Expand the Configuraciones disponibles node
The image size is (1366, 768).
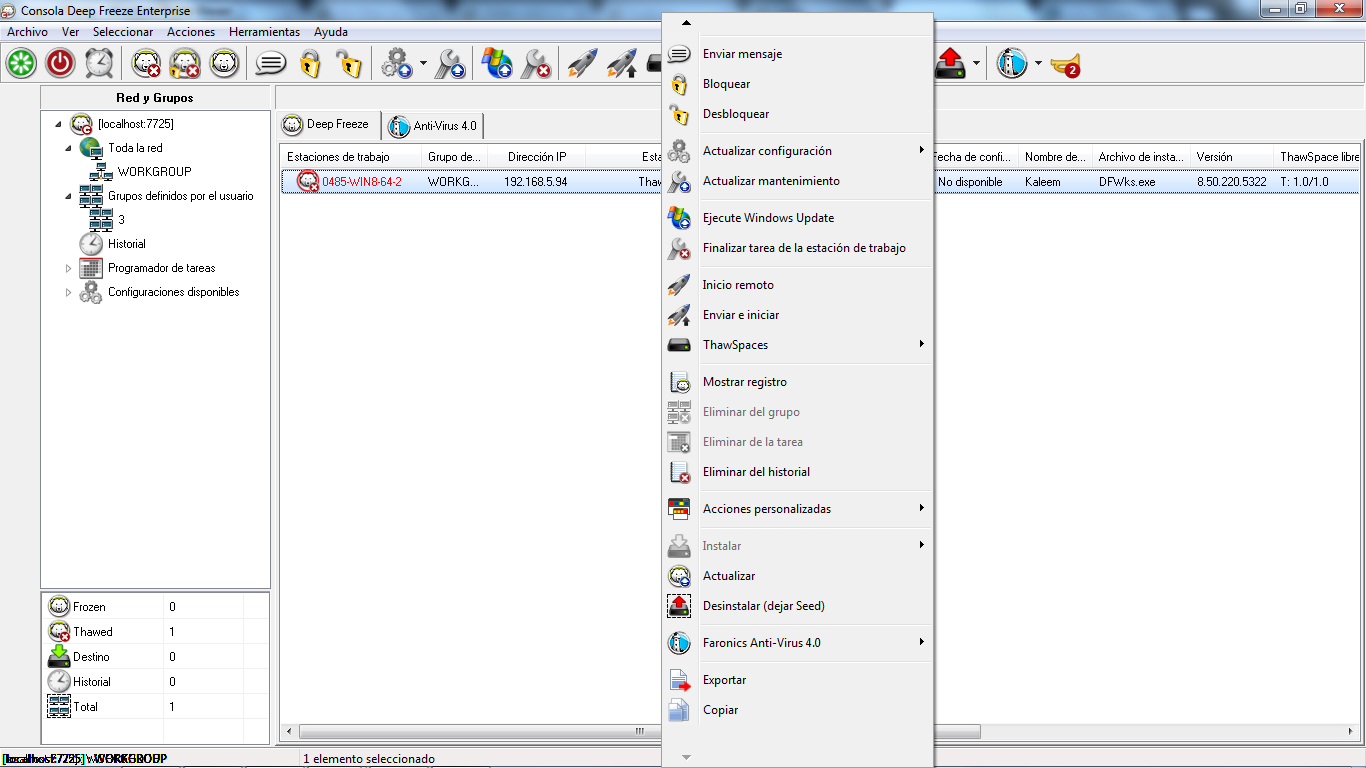(69, 292)
